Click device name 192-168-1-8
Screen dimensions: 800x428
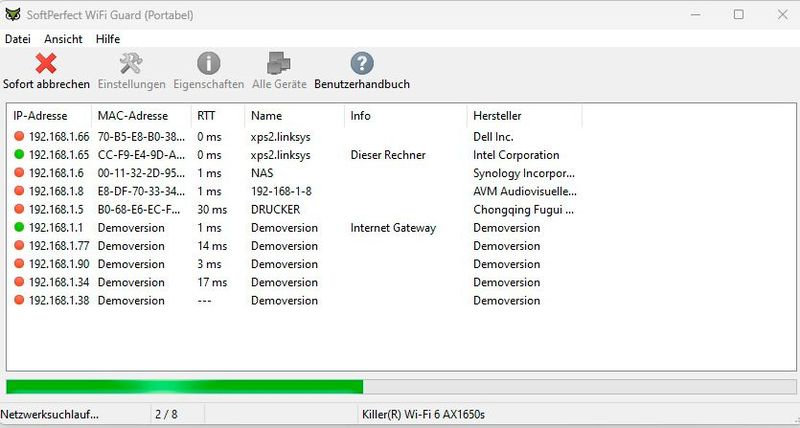click(281, 191)
